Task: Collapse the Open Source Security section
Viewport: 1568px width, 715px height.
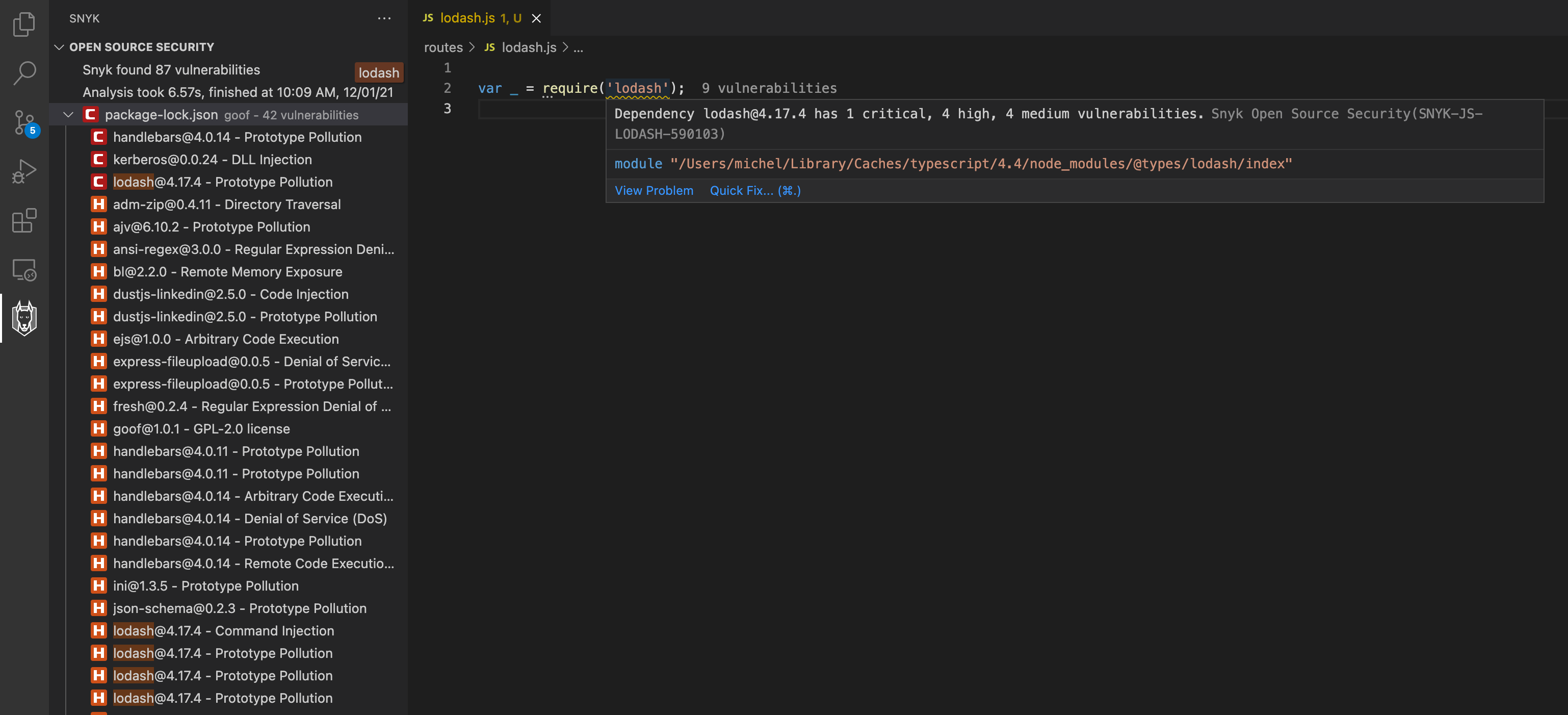Action: [59, 47]
